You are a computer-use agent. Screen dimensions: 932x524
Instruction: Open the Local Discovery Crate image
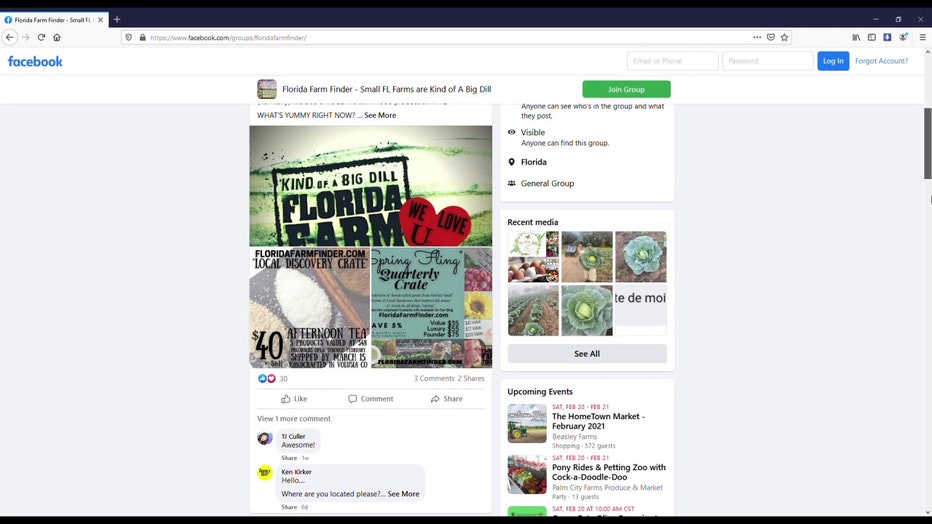click(309, 308)
